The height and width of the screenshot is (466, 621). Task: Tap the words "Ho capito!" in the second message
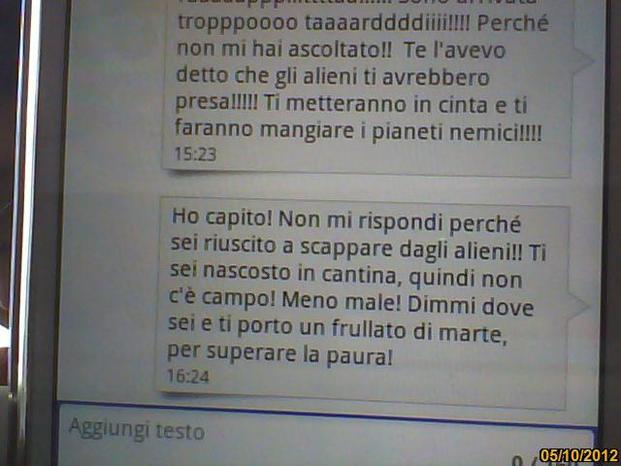click(x=222, y=217)
